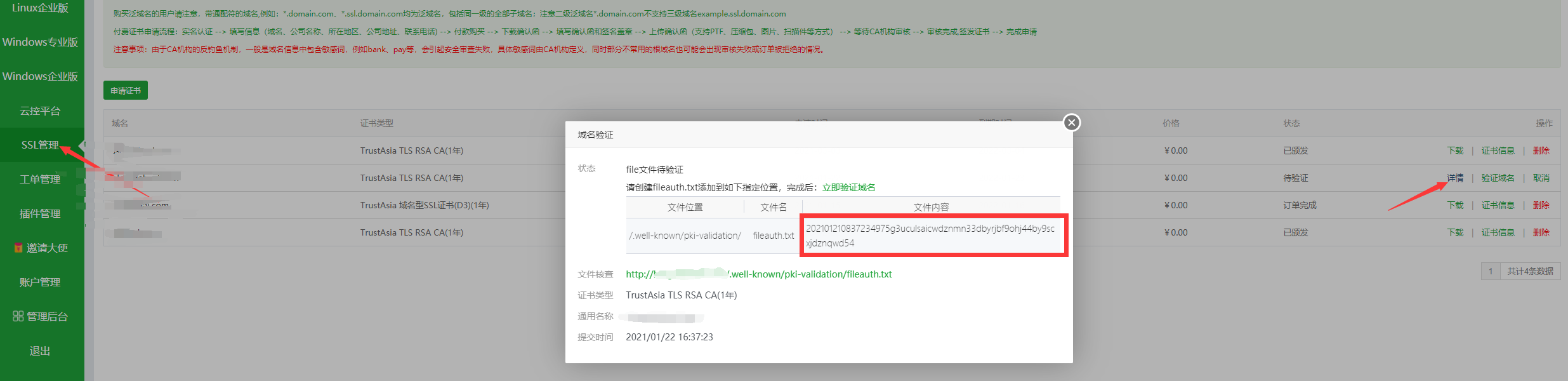Click submission time 2021/01/22 16:37:23

(669, 337)
